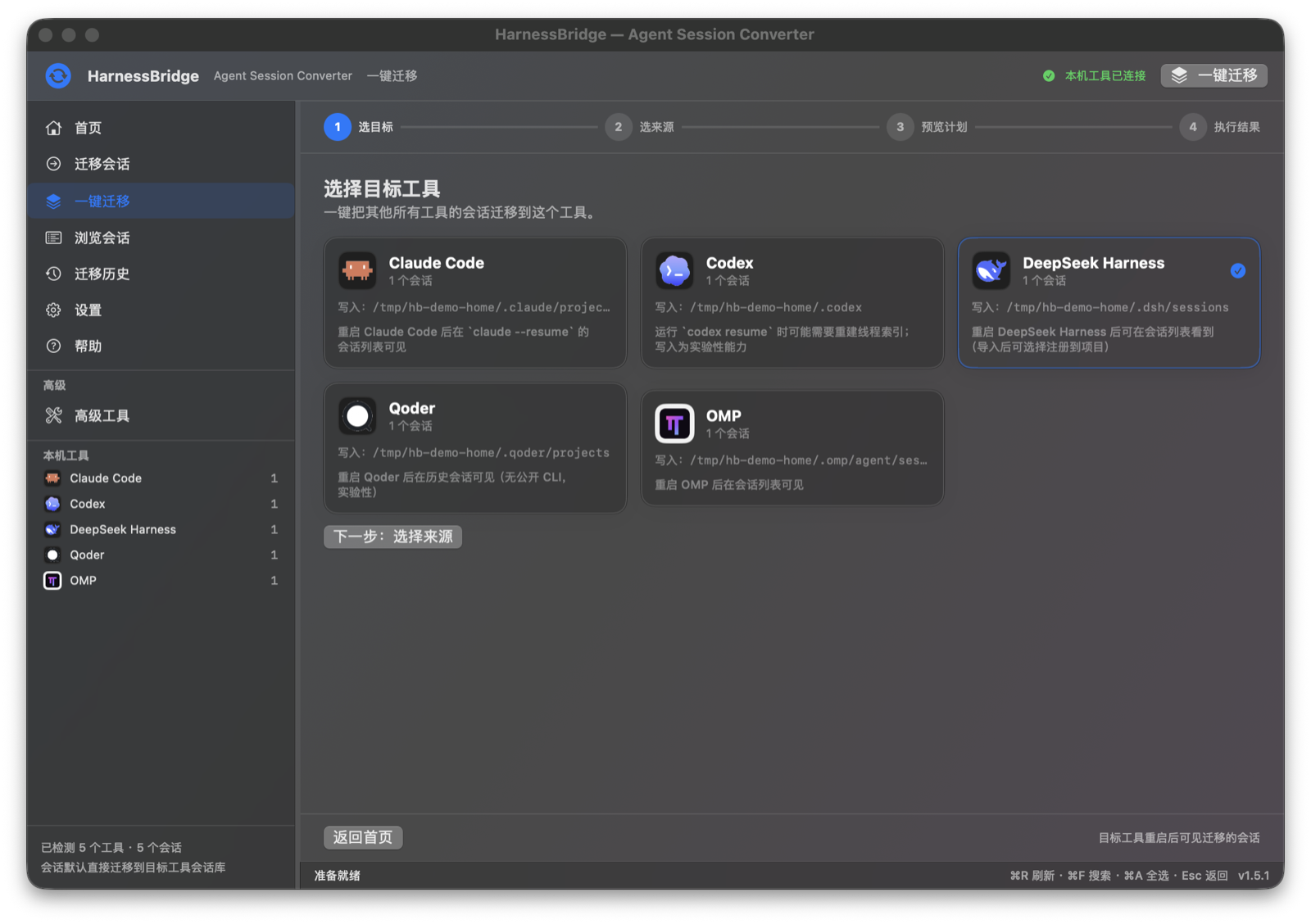The height and width of the screenshot is (924, 1311).
Task: Select DeepSeek Harness row in 本机工具
Action: point(161,529)
